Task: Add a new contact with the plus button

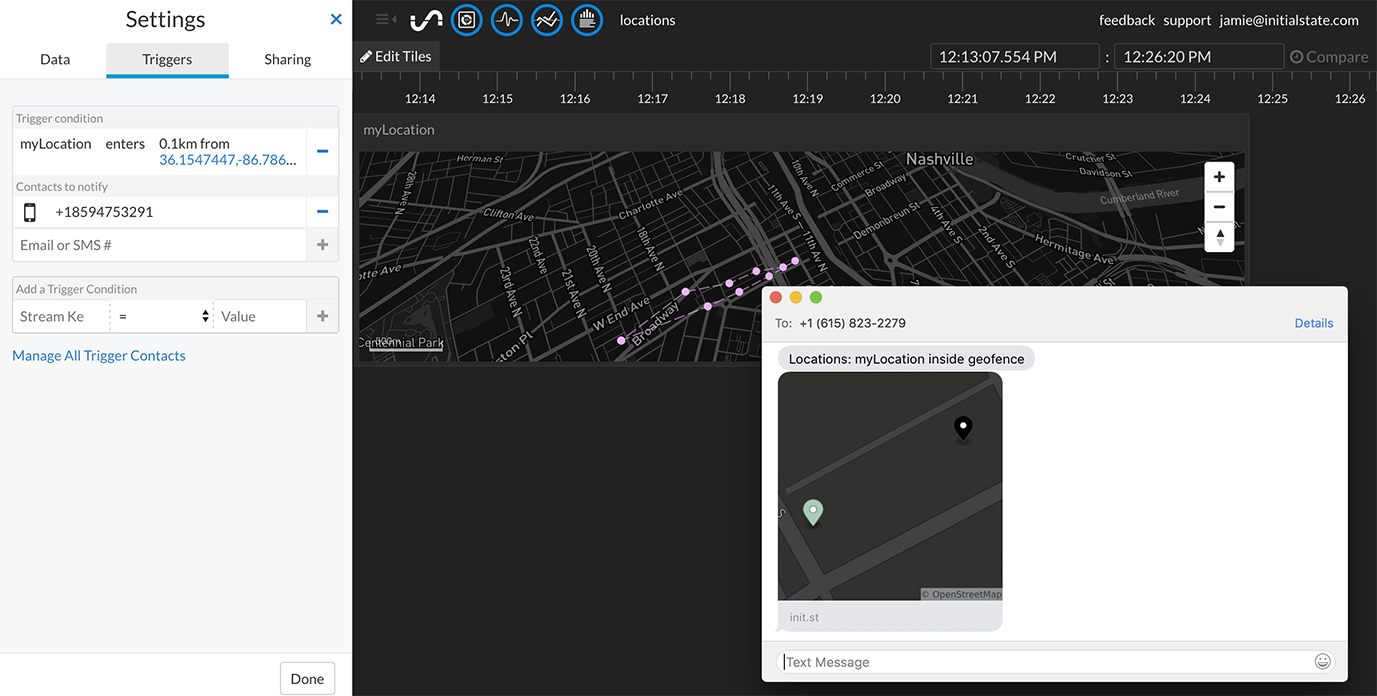Action: [322, 244]
